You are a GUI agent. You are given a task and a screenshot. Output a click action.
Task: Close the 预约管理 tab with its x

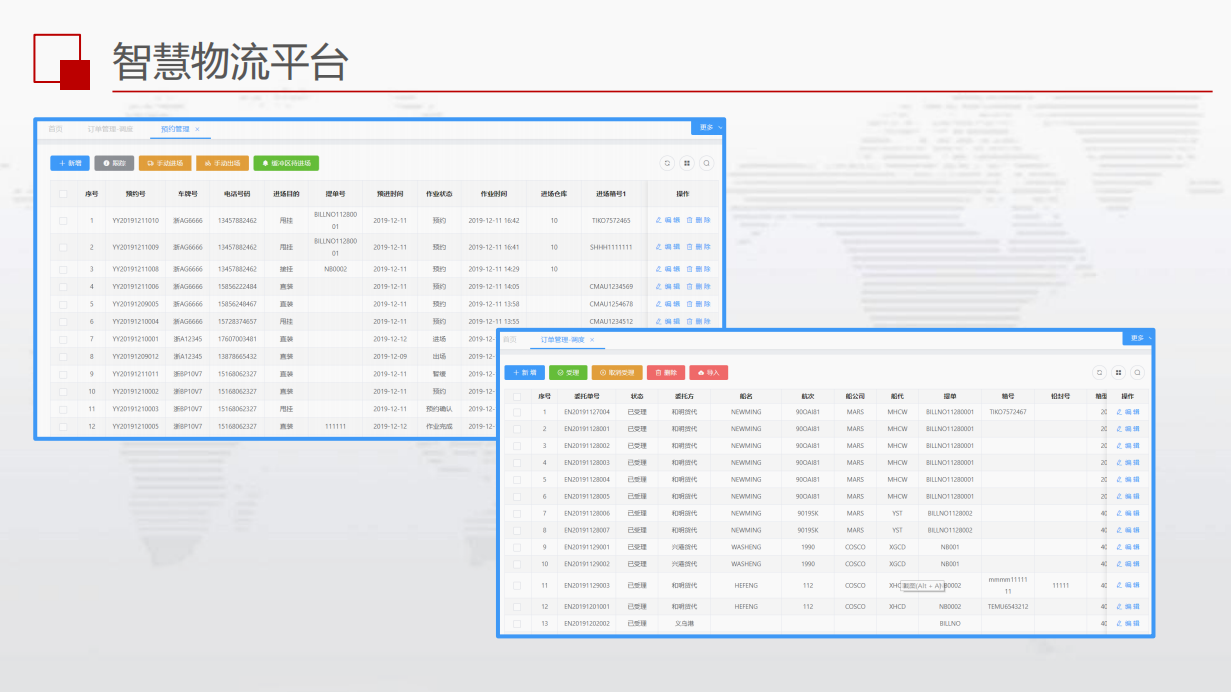pos(197,129)
